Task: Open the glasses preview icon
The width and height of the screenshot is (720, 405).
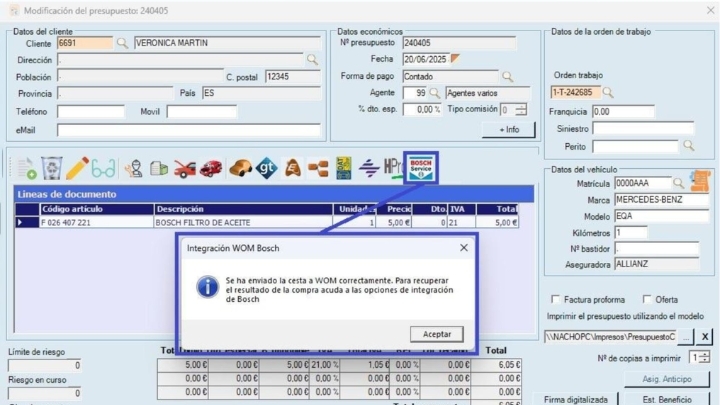Action: pos(104,168)
